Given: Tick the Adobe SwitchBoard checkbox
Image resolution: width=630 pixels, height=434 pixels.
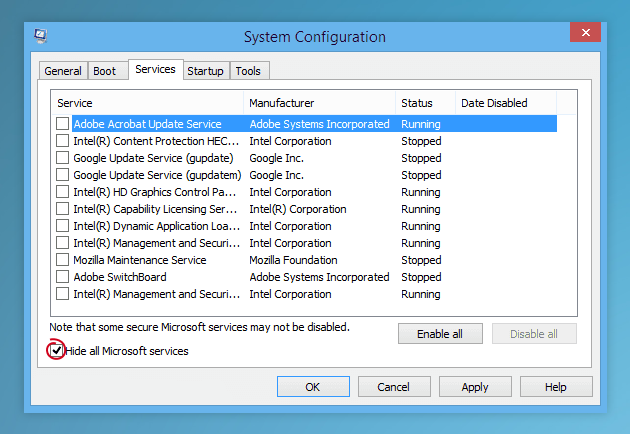Looking at the screenshot, I should [62, 276].
